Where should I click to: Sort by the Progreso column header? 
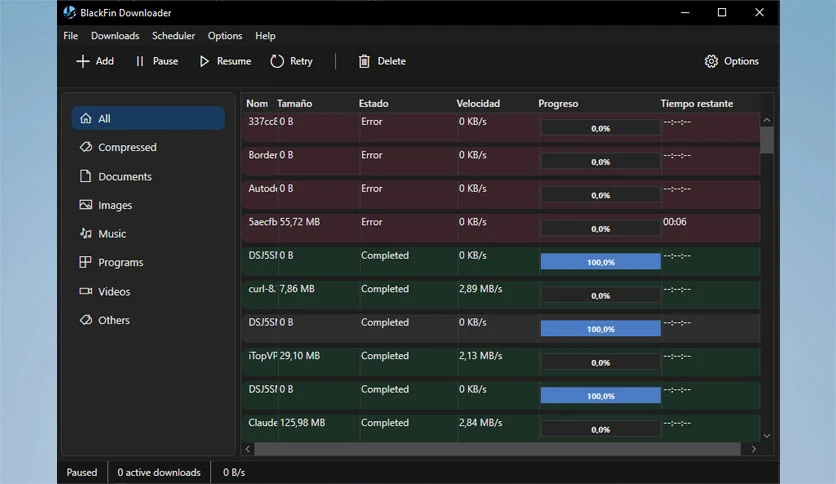(558, 103)
